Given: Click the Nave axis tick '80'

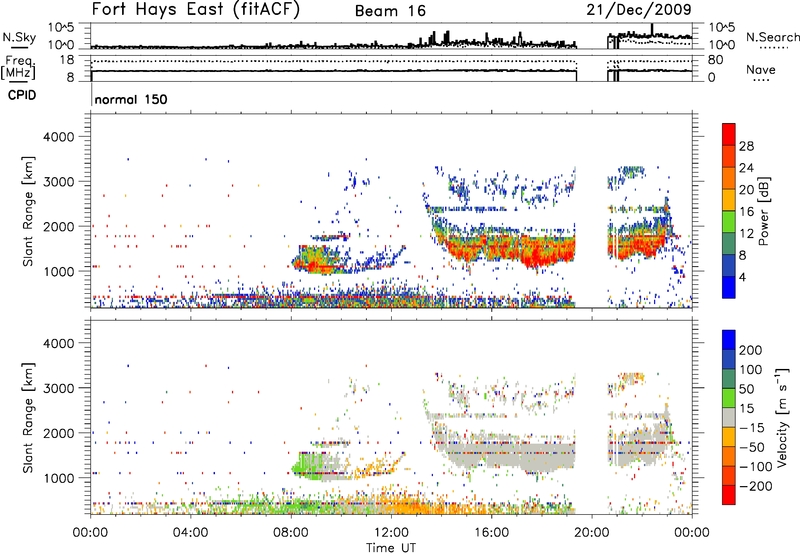Looking at the screenshot, I should click(x=715, y=60).
